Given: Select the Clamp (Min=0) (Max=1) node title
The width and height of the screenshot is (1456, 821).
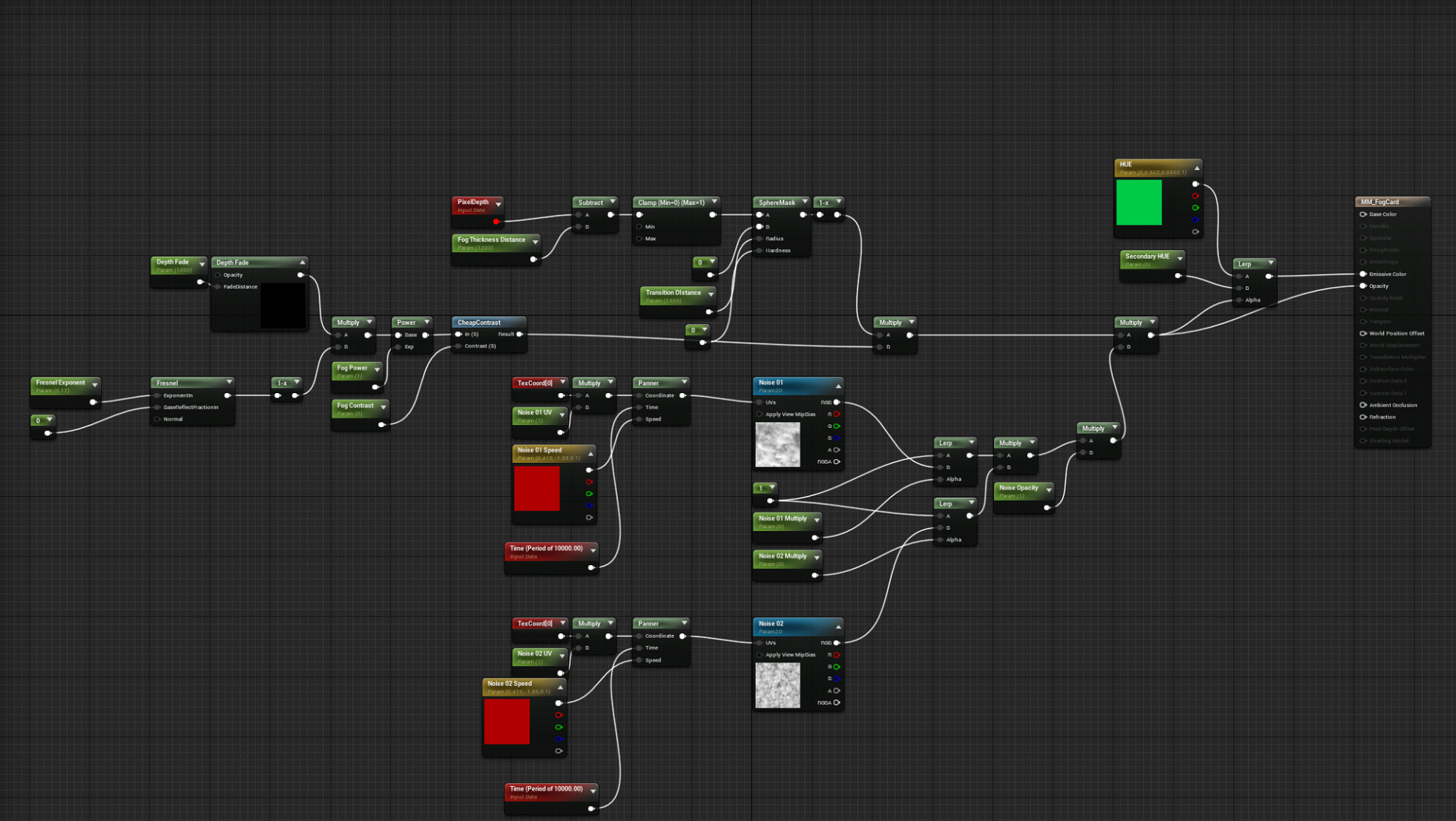Looking at the screenshot, I should tap(671, 202).
